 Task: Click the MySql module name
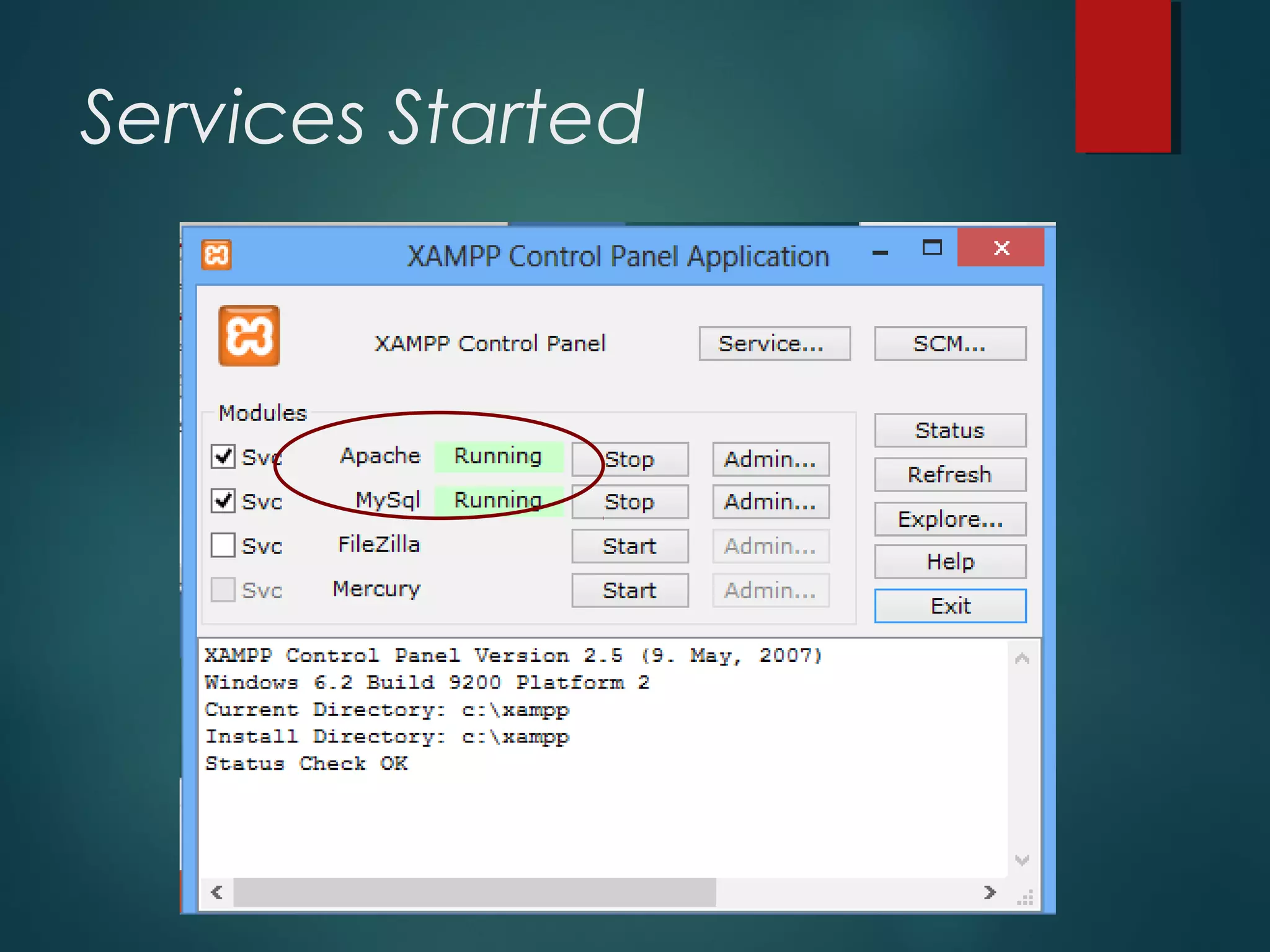(388, 500)
